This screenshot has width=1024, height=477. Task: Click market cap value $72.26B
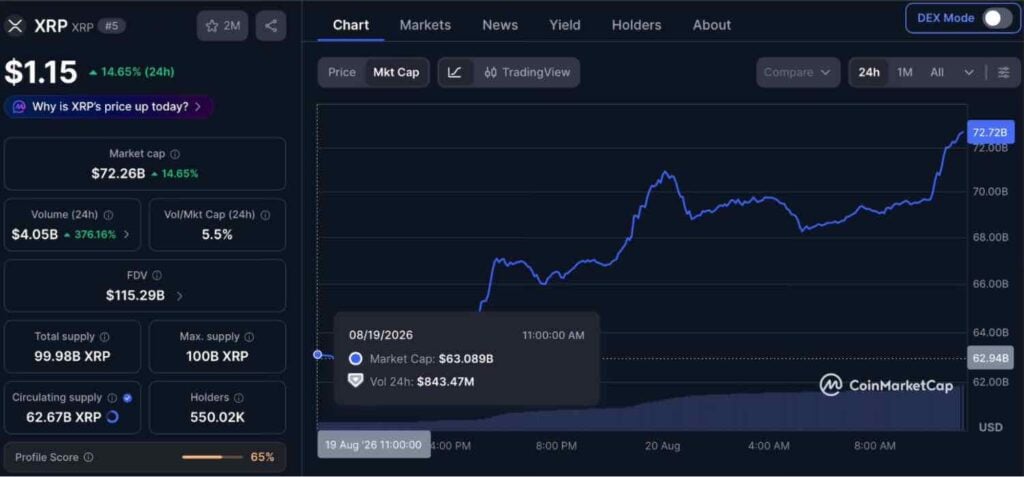click(118, 174)
